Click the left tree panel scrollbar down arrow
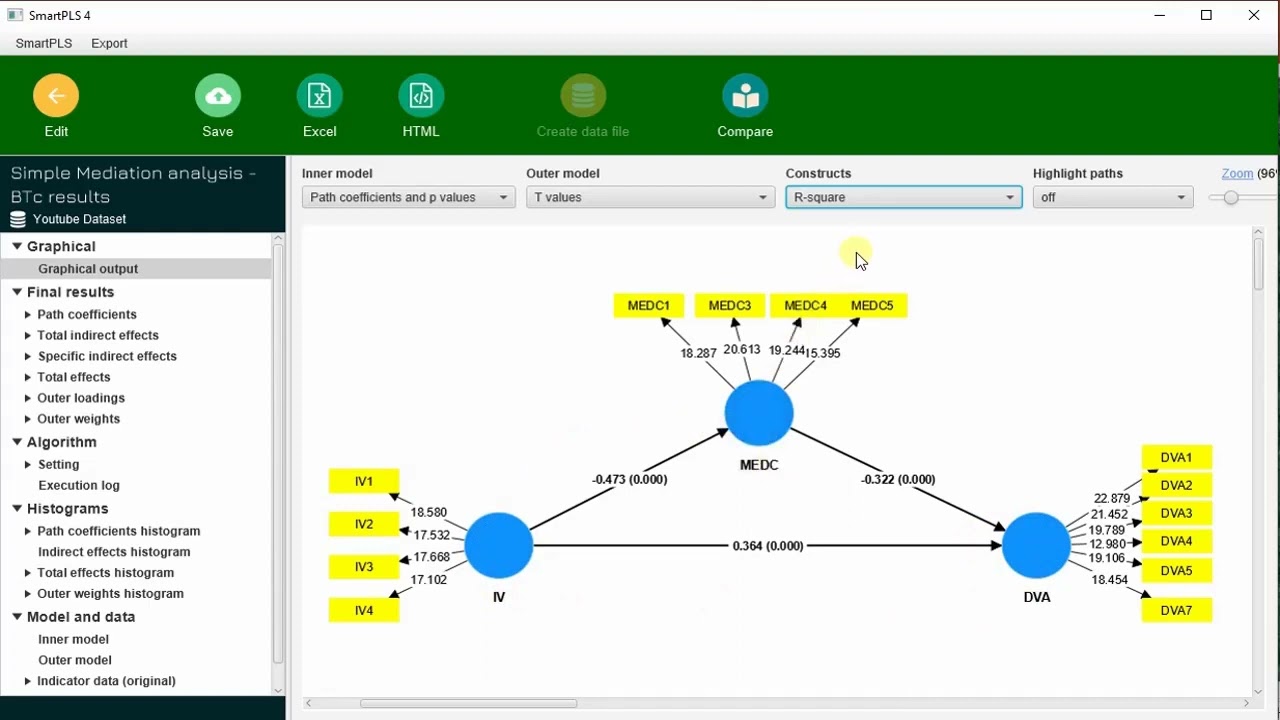The image size is (1280, 720). (278, 690)
